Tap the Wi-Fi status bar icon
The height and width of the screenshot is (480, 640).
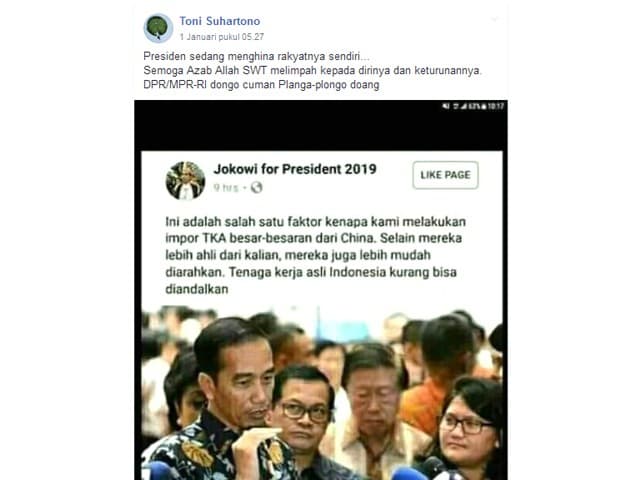tap(456, 106)
